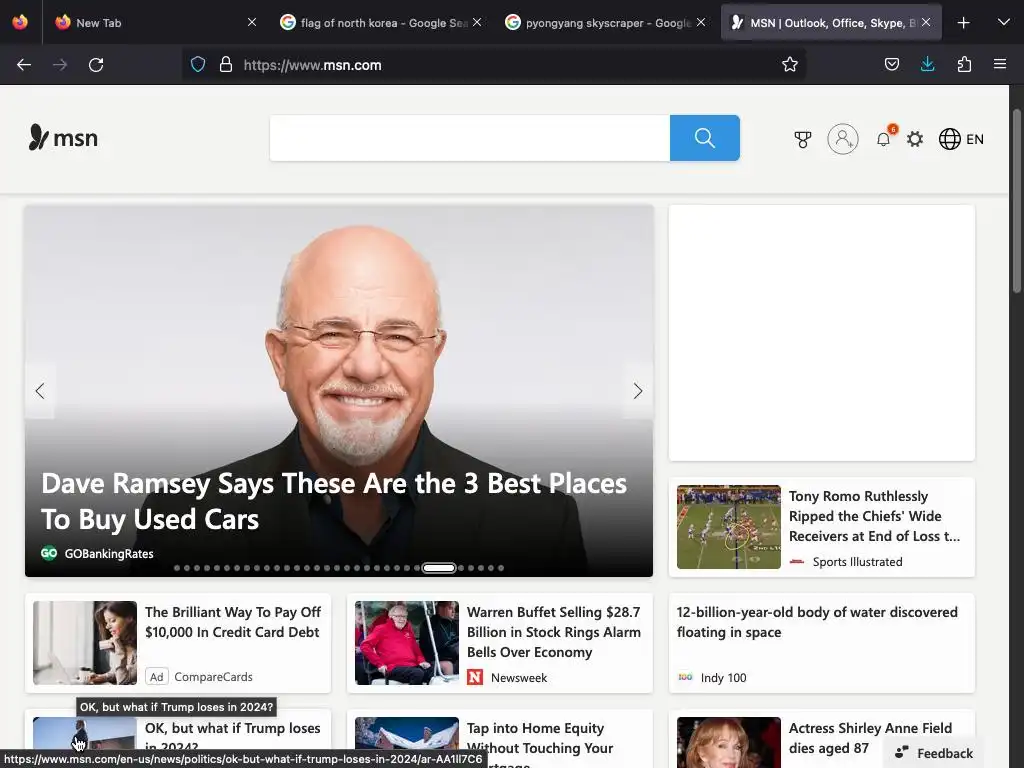Open a new browser tab

pos(963,23)
